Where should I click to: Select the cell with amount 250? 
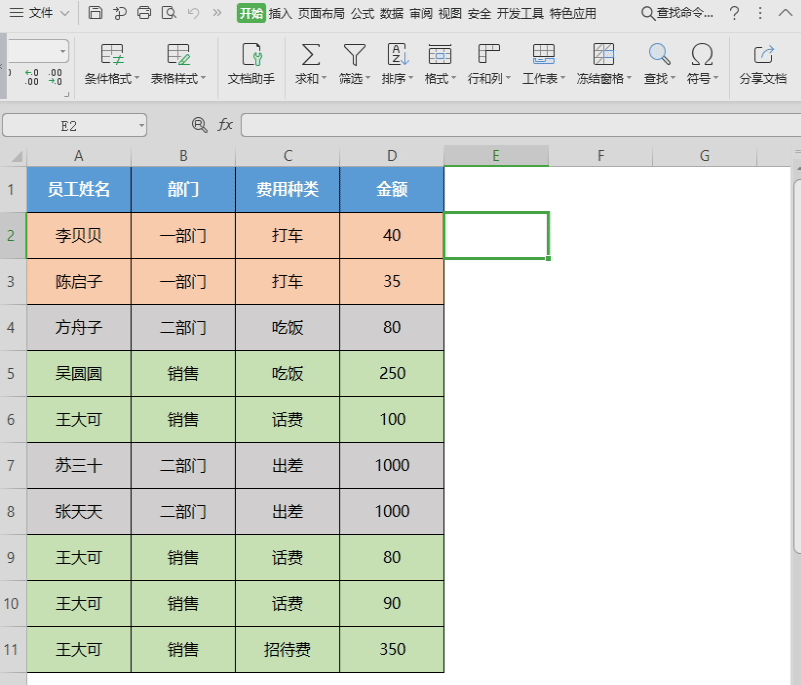pyautogui.click(x=392, y=373)
